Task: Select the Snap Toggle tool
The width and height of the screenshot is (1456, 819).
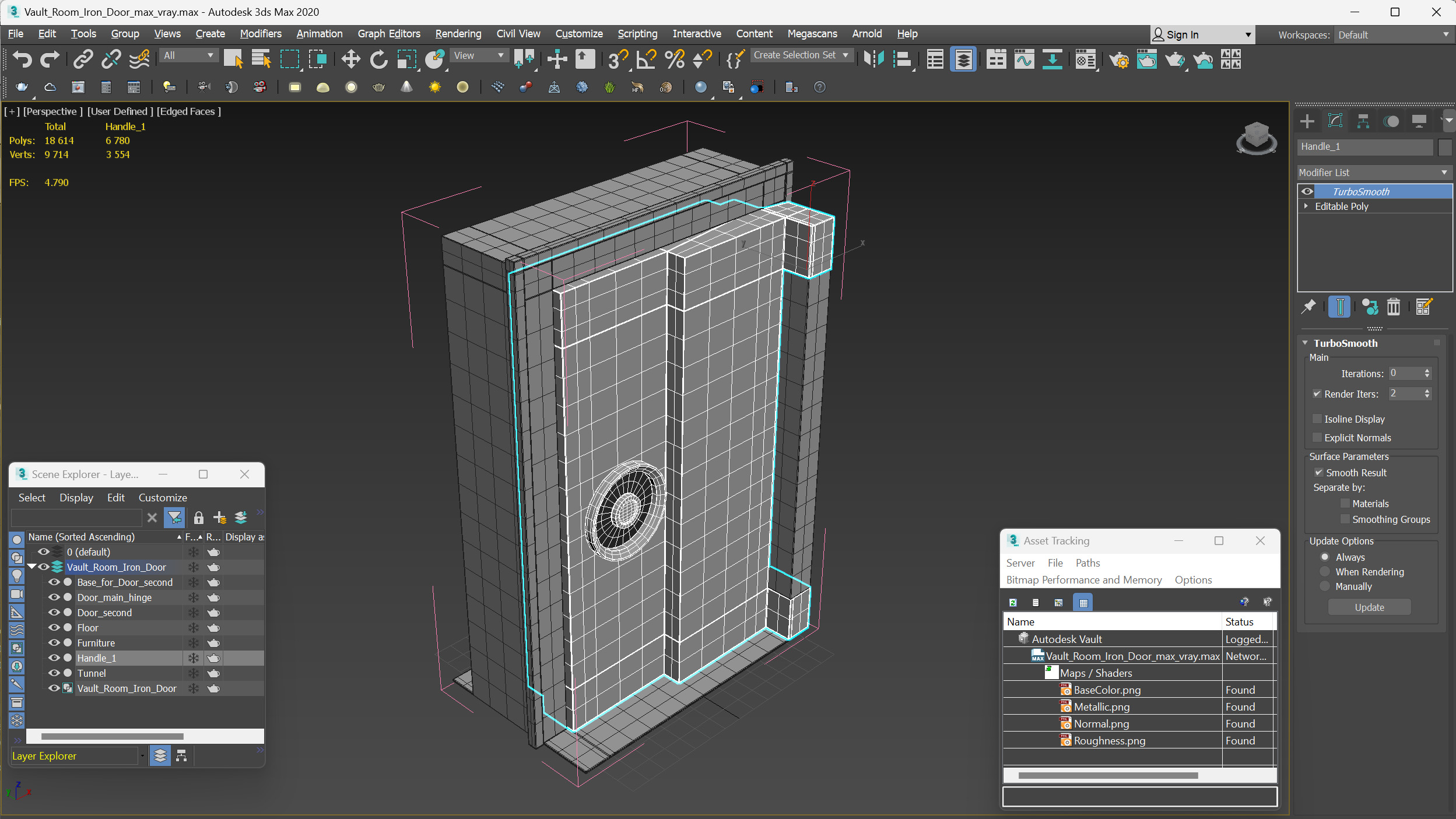Action: coord(618,60)
